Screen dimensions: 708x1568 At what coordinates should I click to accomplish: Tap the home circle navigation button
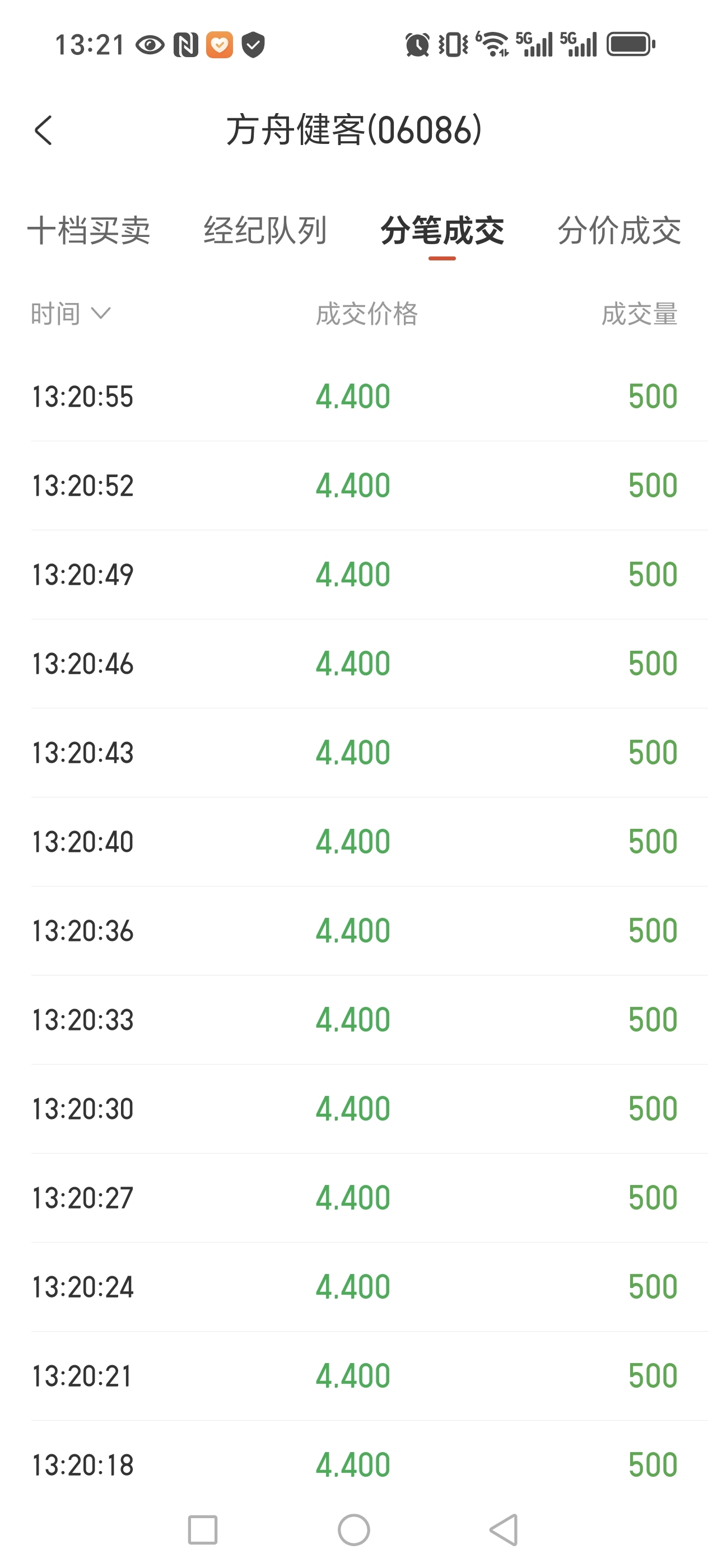(353, 1530)
